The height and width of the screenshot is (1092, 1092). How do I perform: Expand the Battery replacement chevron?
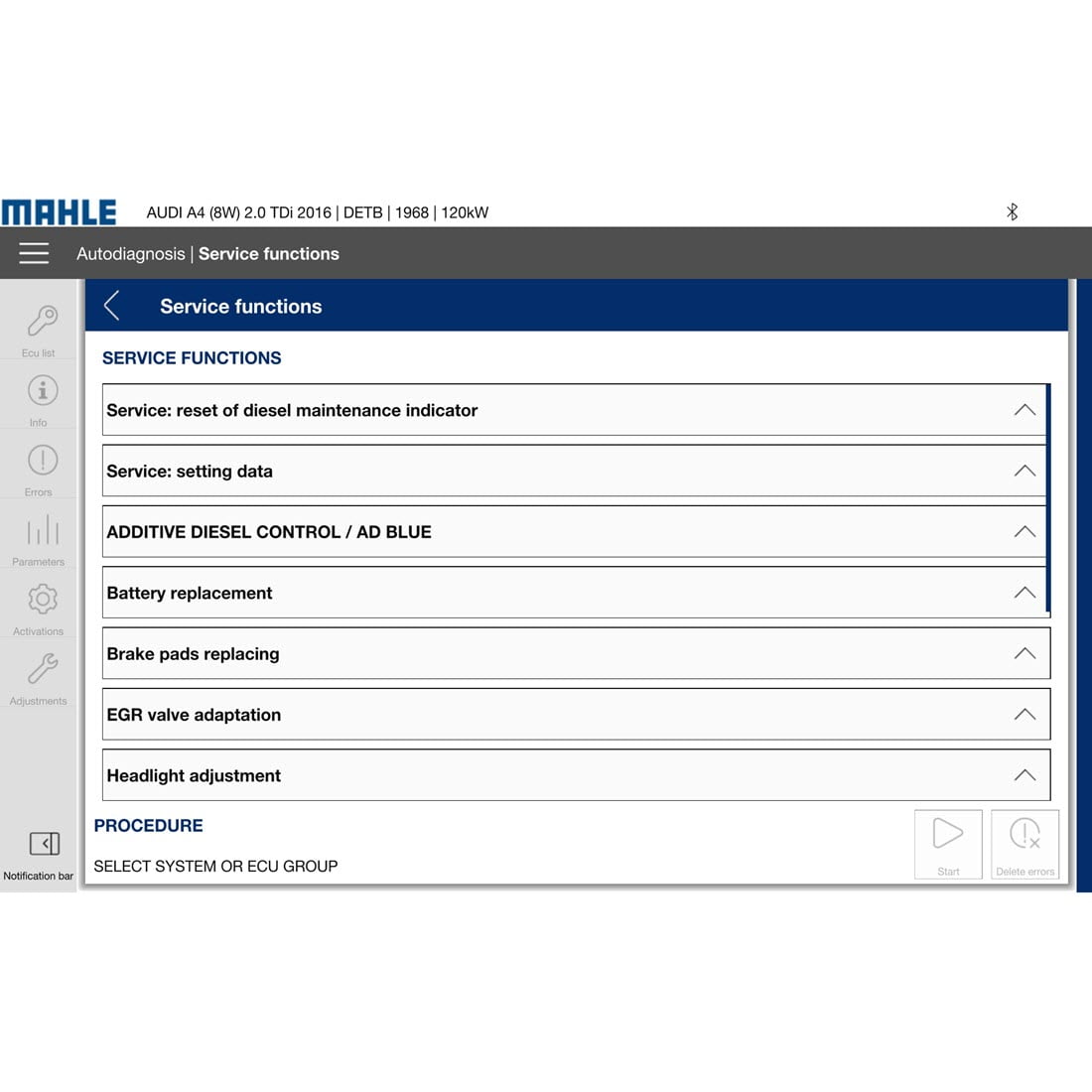[x=1024, y=593]
